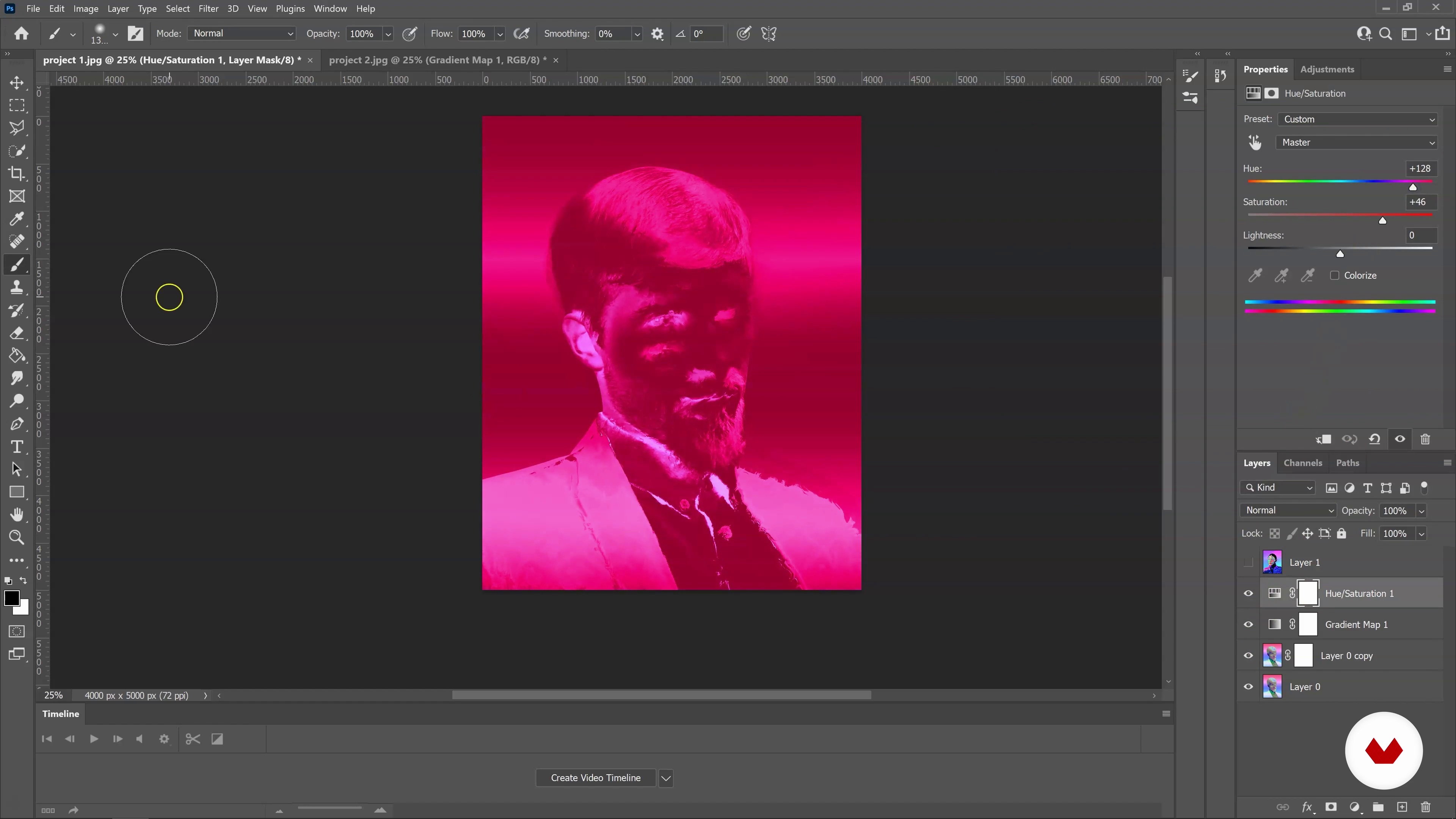The height and width of the screenshot is (819, 1456).
Task: Open the Preset Custom dropdown
Action: point(1357,119)
